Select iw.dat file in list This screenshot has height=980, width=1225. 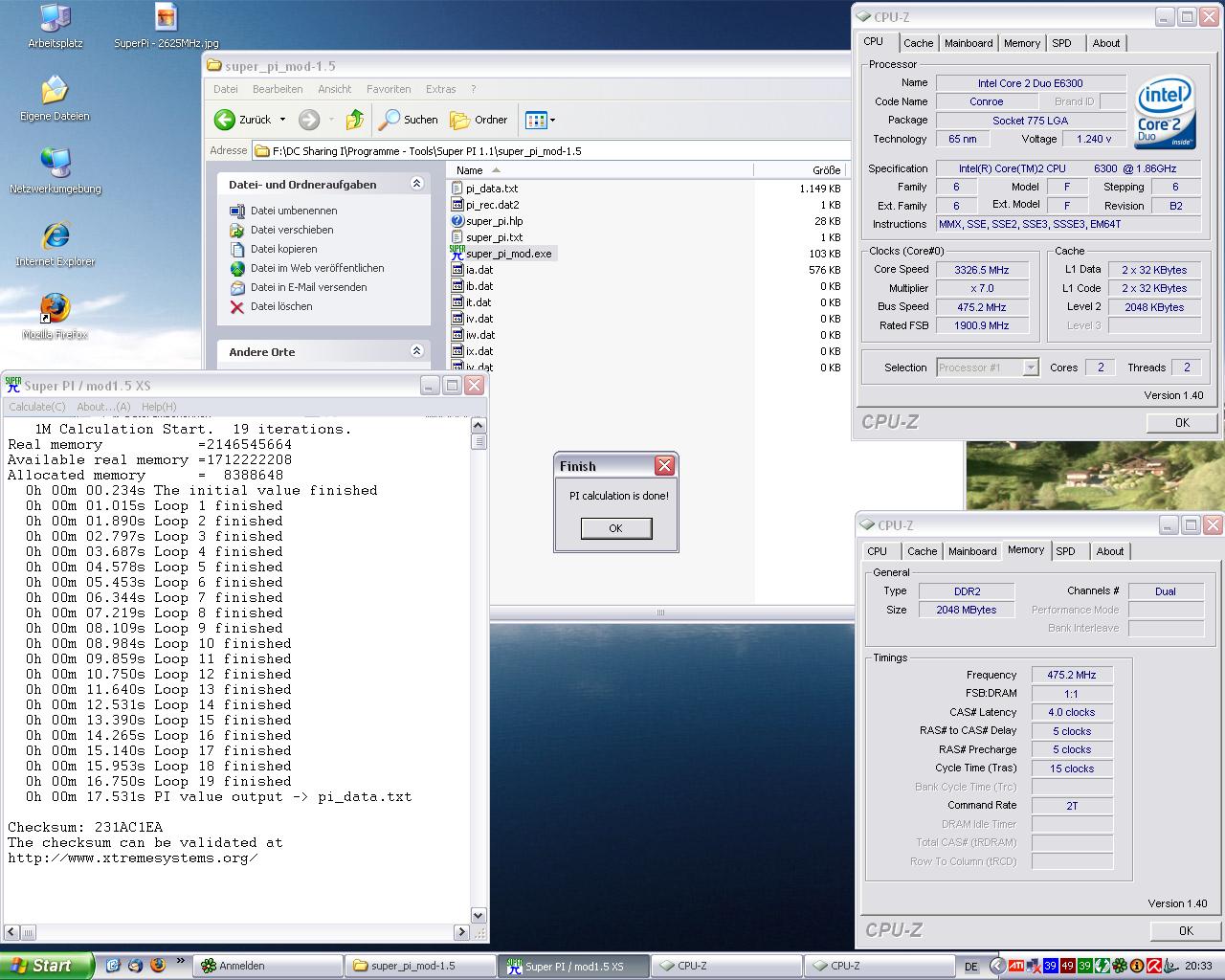(x=480, y=335)
